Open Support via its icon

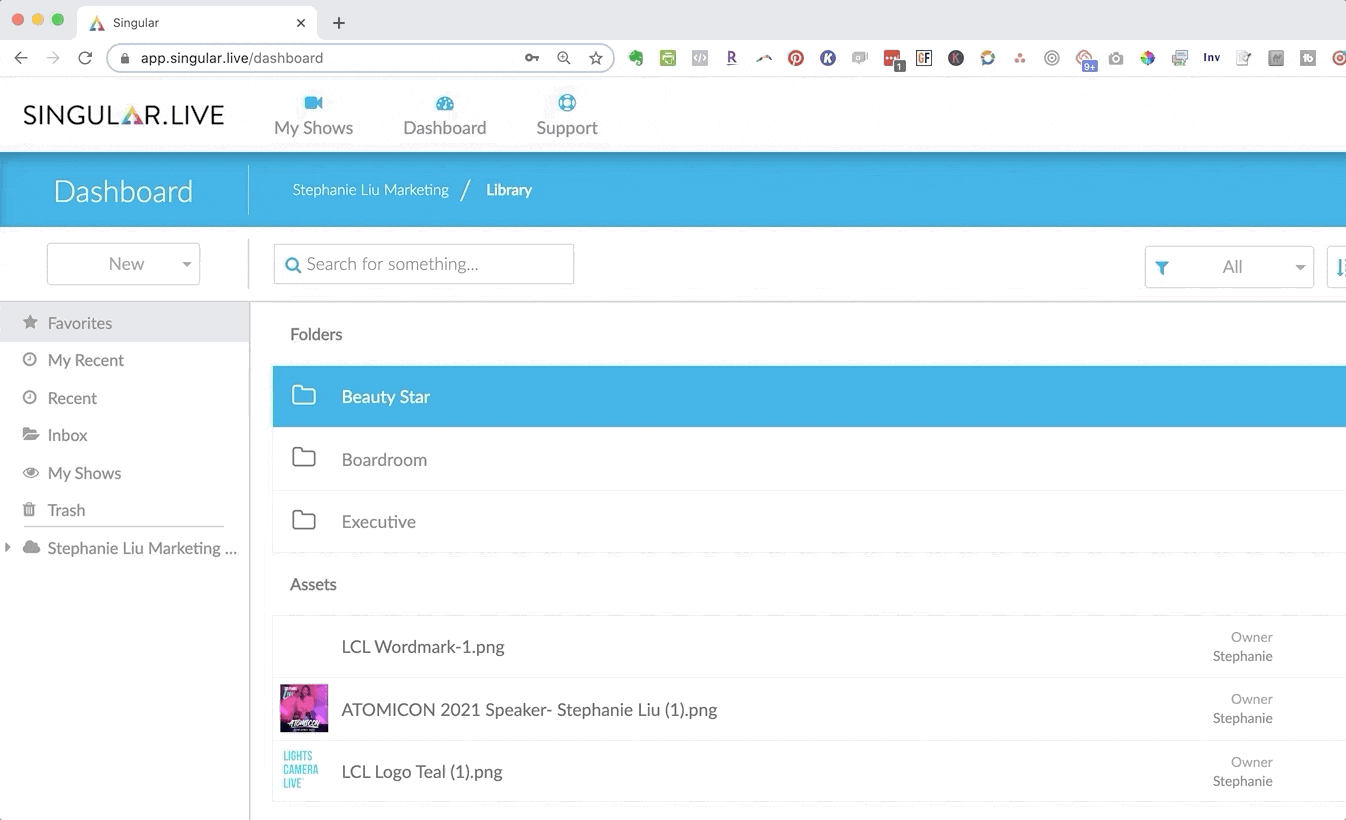click(566, 101)
